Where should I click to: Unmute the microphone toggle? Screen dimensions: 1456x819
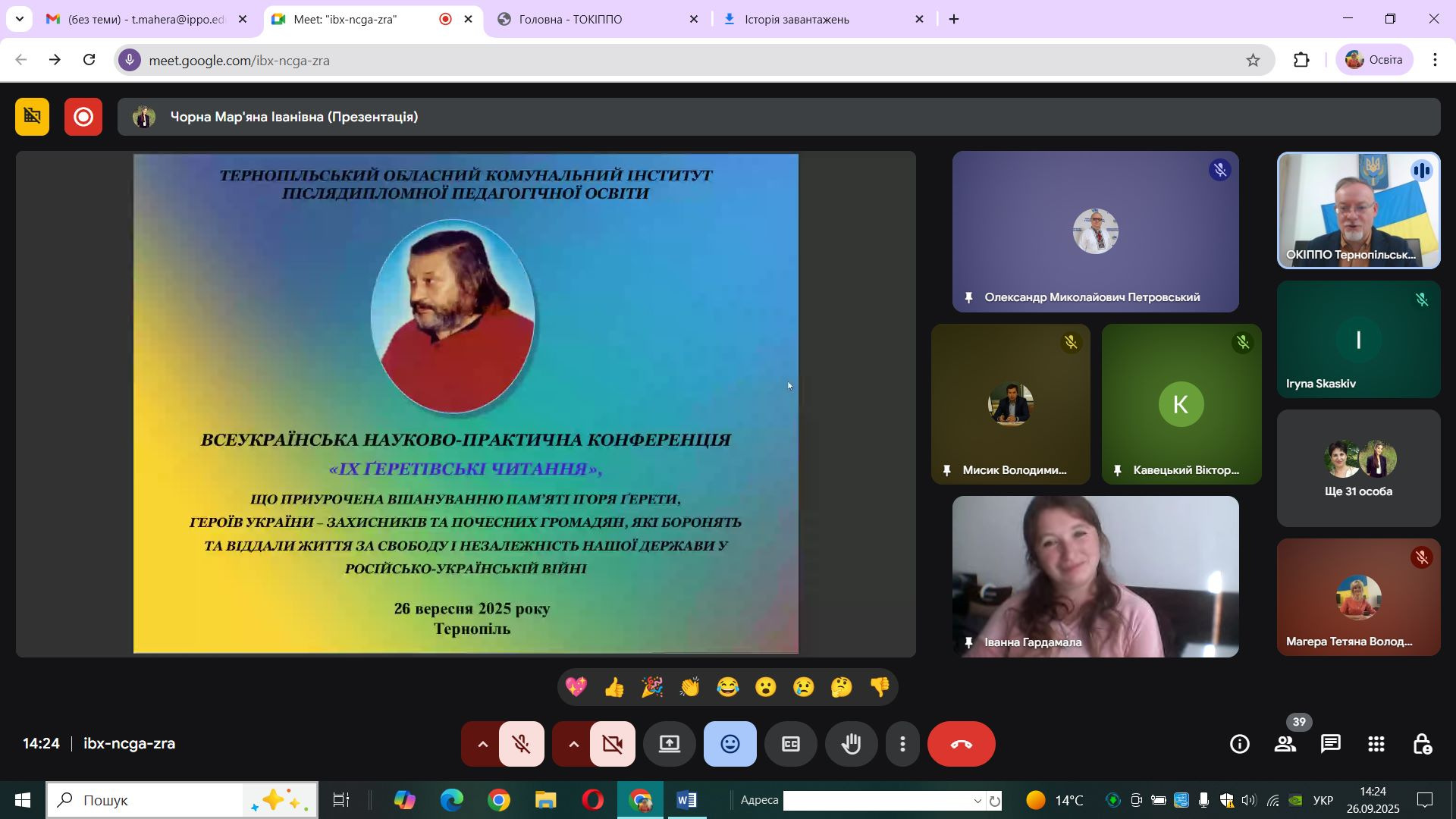click(522, 745)
